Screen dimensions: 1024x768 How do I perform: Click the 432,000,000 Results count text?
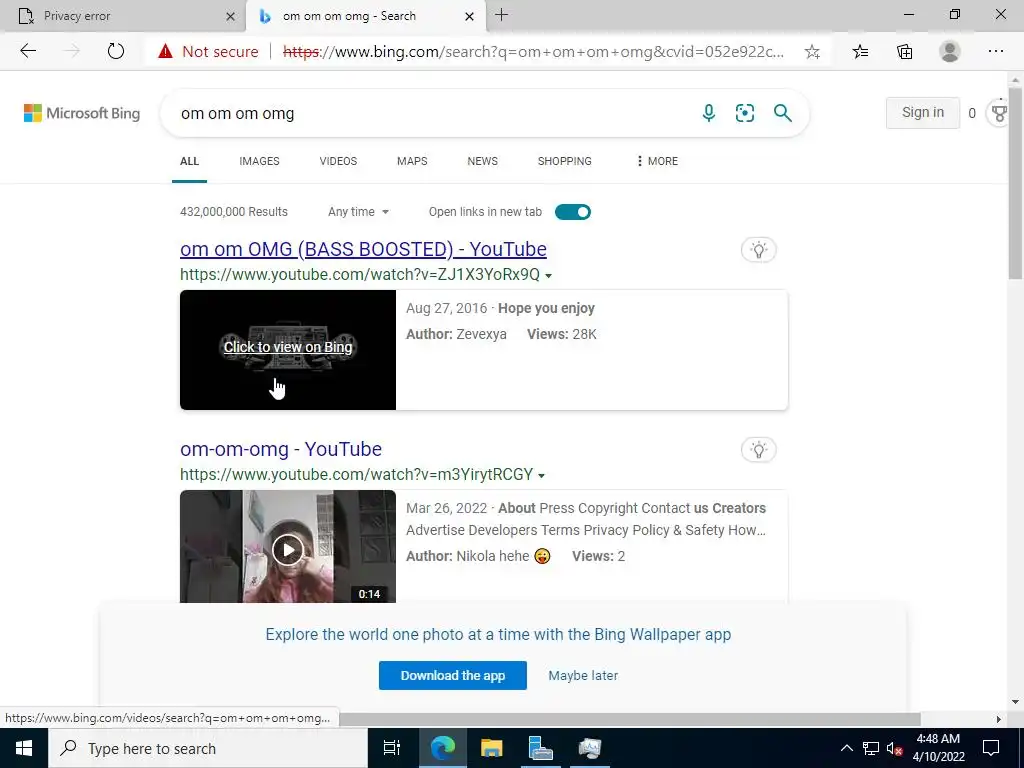point(234,212)
